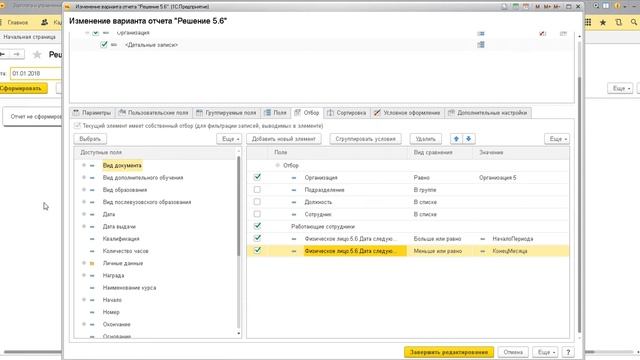Add report to favorites star in main window

(37, 54)
